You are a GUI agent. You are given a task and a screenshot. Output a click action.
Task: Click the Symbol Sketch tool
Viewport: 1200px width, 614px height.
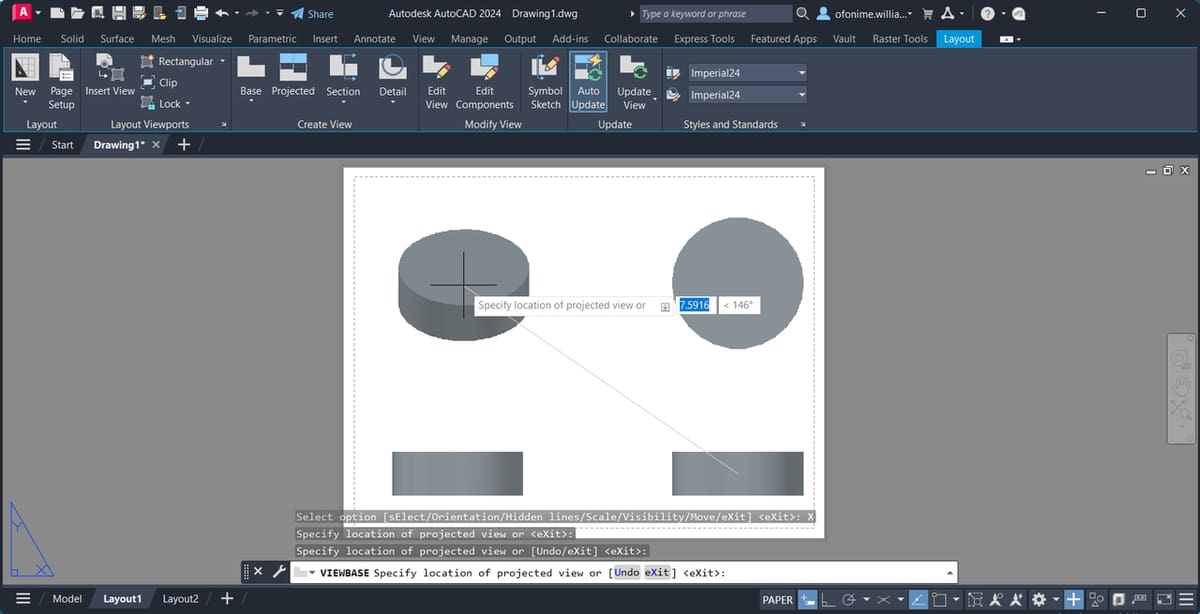545,81
